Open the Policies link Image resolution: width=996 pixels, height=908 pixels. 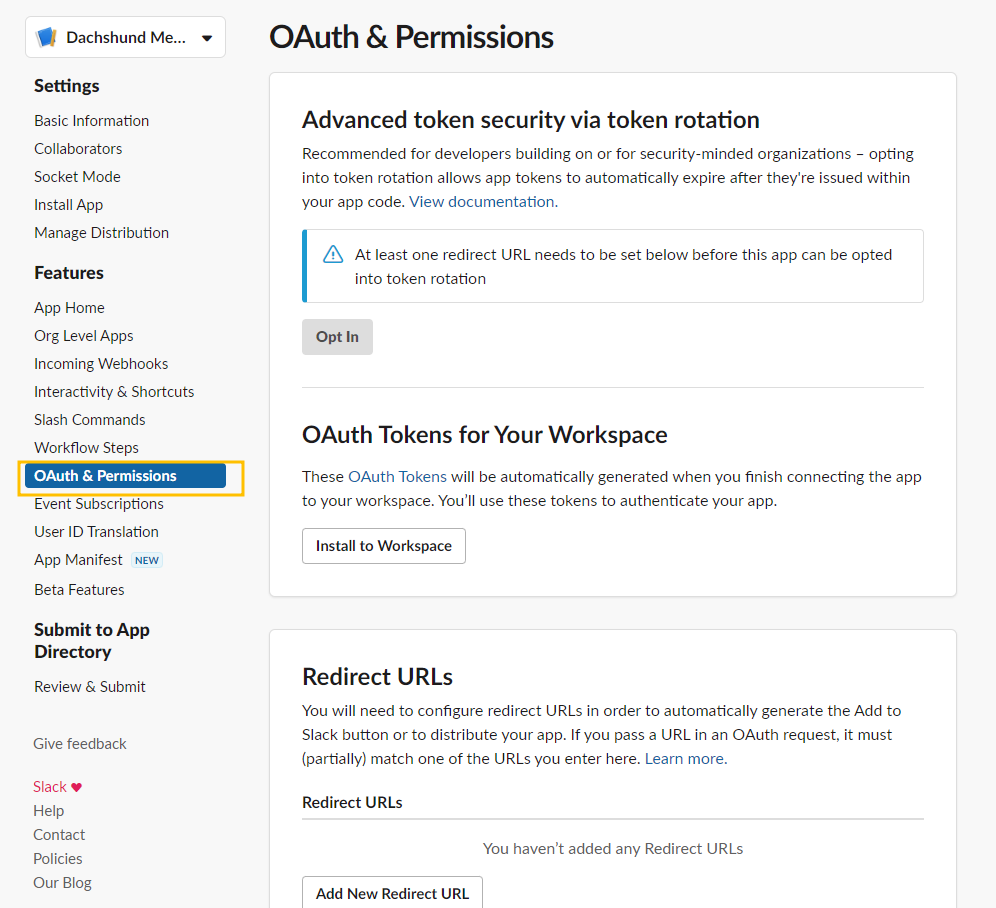(58, 859)
